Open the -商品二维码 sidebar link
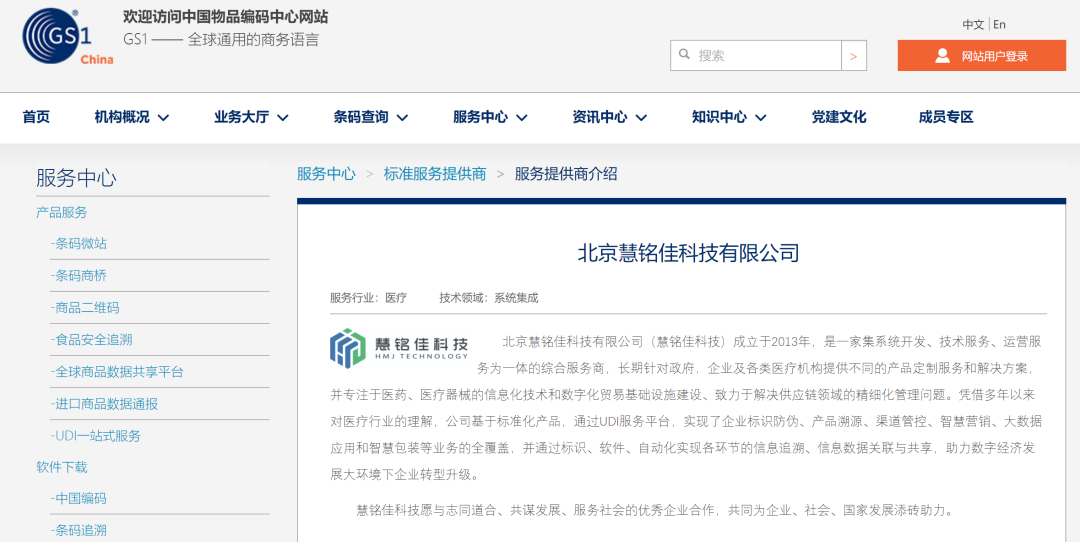Viewport: 1080px width, 542px height. click(85, 308)
